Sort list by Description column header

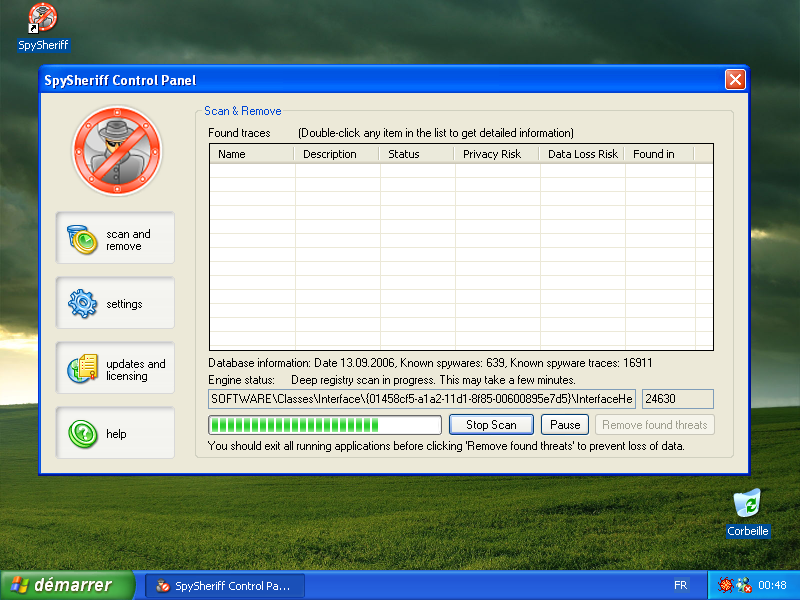point(337,154)
